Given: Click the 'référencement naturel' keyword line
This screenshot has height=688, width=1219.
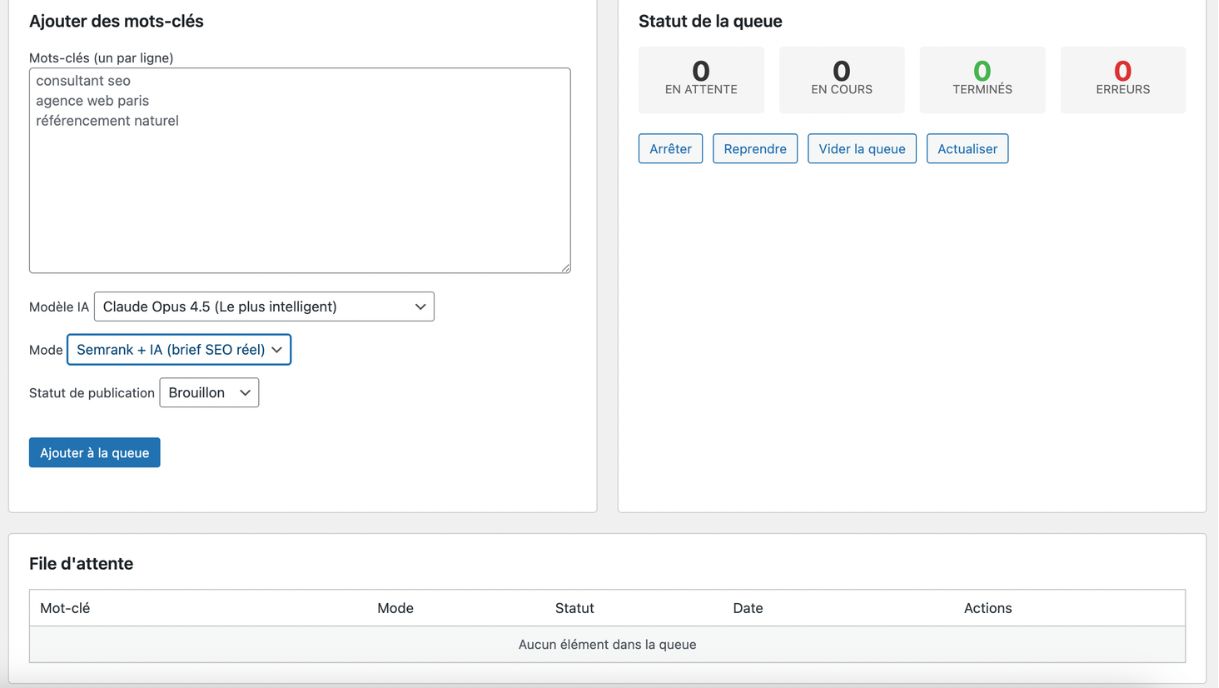Looking at the screenshot, I should point(107,121).
